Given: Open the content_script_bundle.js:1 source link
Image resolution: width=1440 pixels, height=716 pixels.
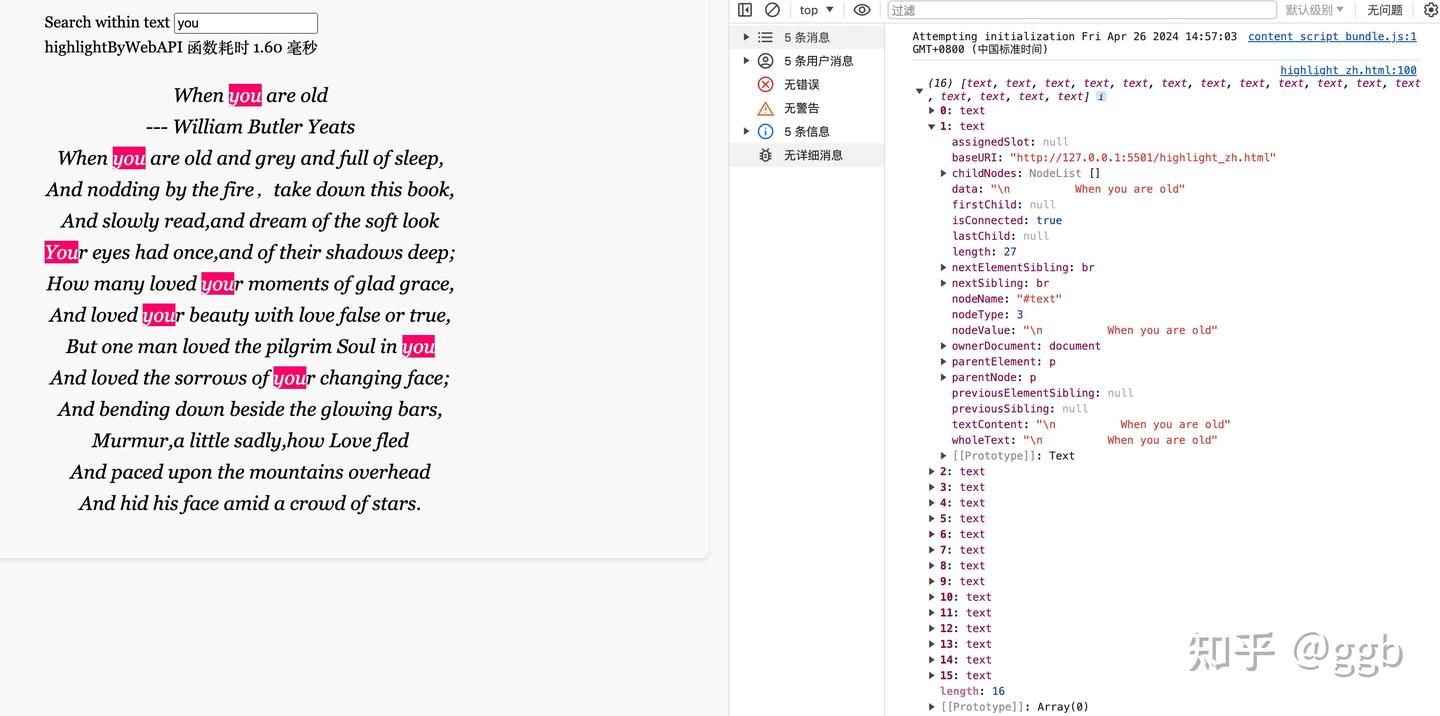Looking at the screenshot, I should [1331, 36].
